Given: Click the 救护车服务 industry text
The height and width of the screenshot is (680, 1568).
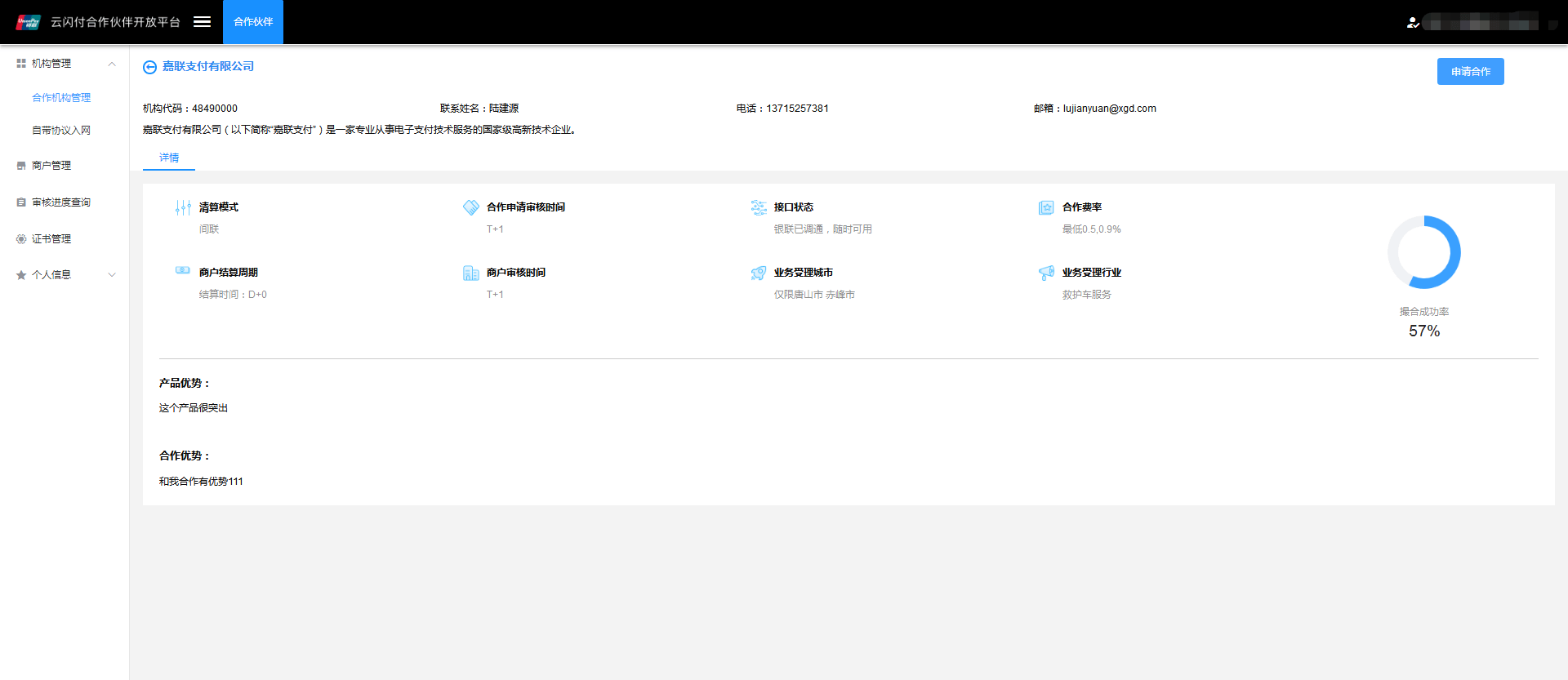Looking at the screenshot, I should point(1086,295).
